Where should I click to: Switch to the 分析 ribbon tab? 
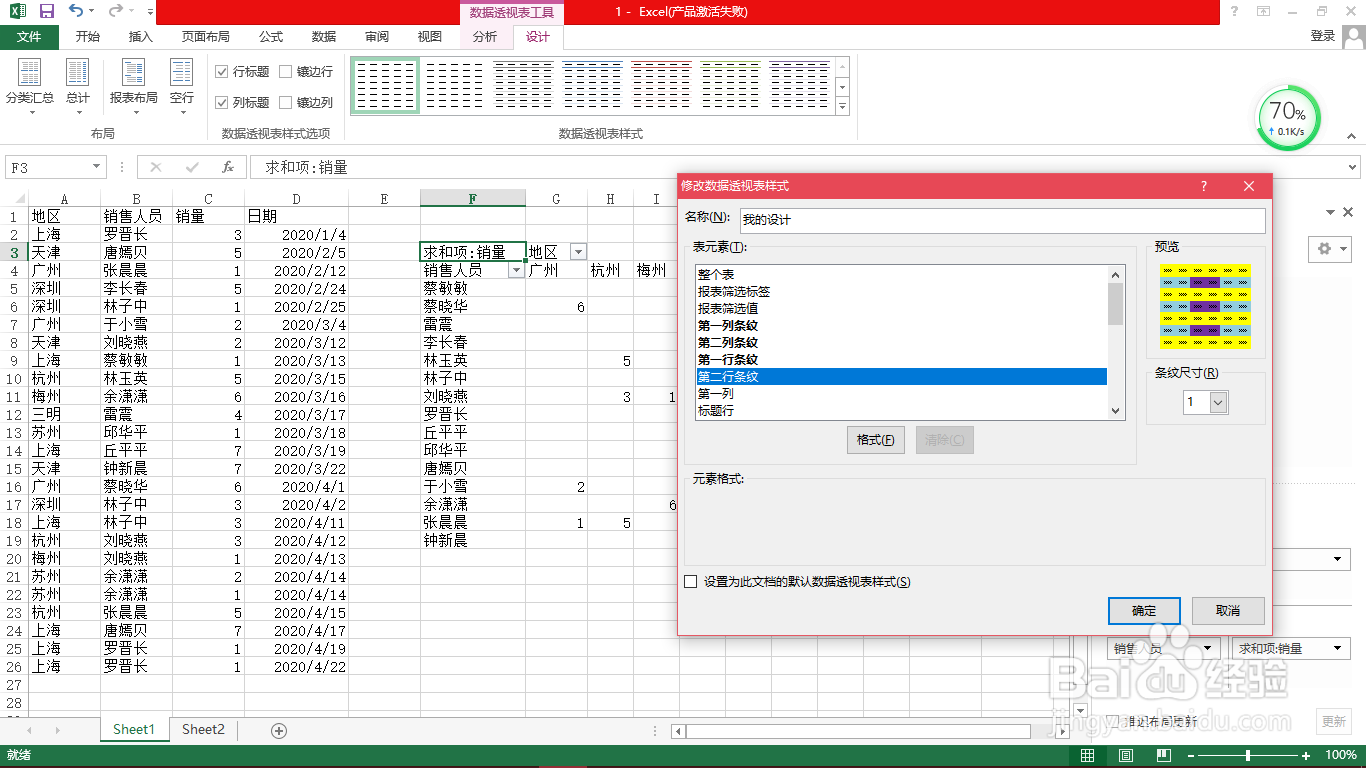[x=485, y=37]
